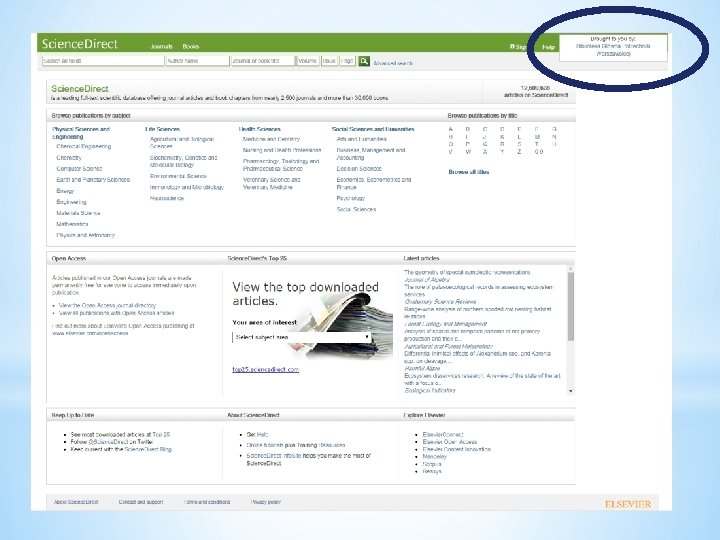Browse Nursing and Health Professions
Viewport: 720px width, 540px height.
282,150
